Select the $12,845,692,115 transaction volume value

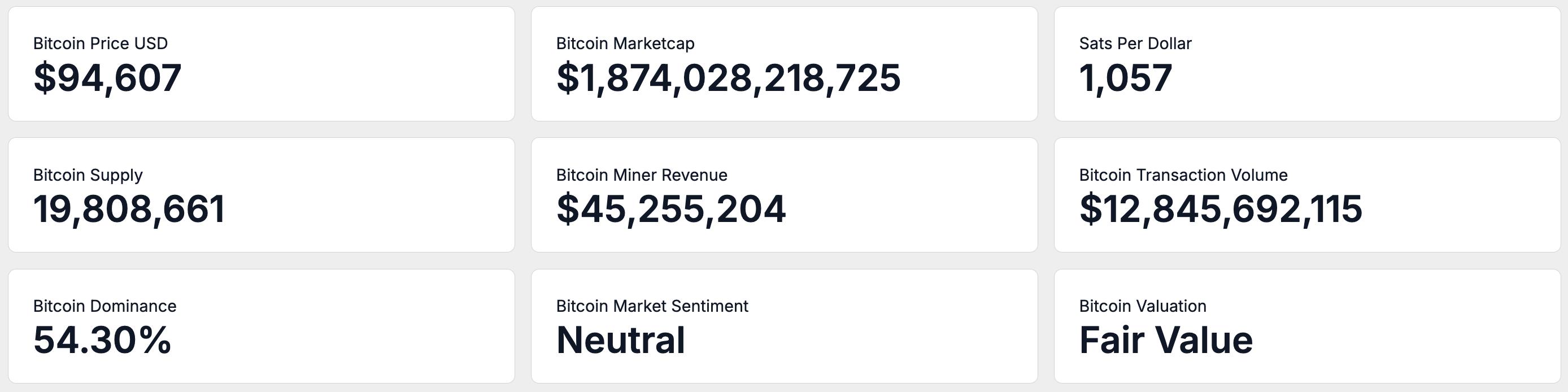1221,210
